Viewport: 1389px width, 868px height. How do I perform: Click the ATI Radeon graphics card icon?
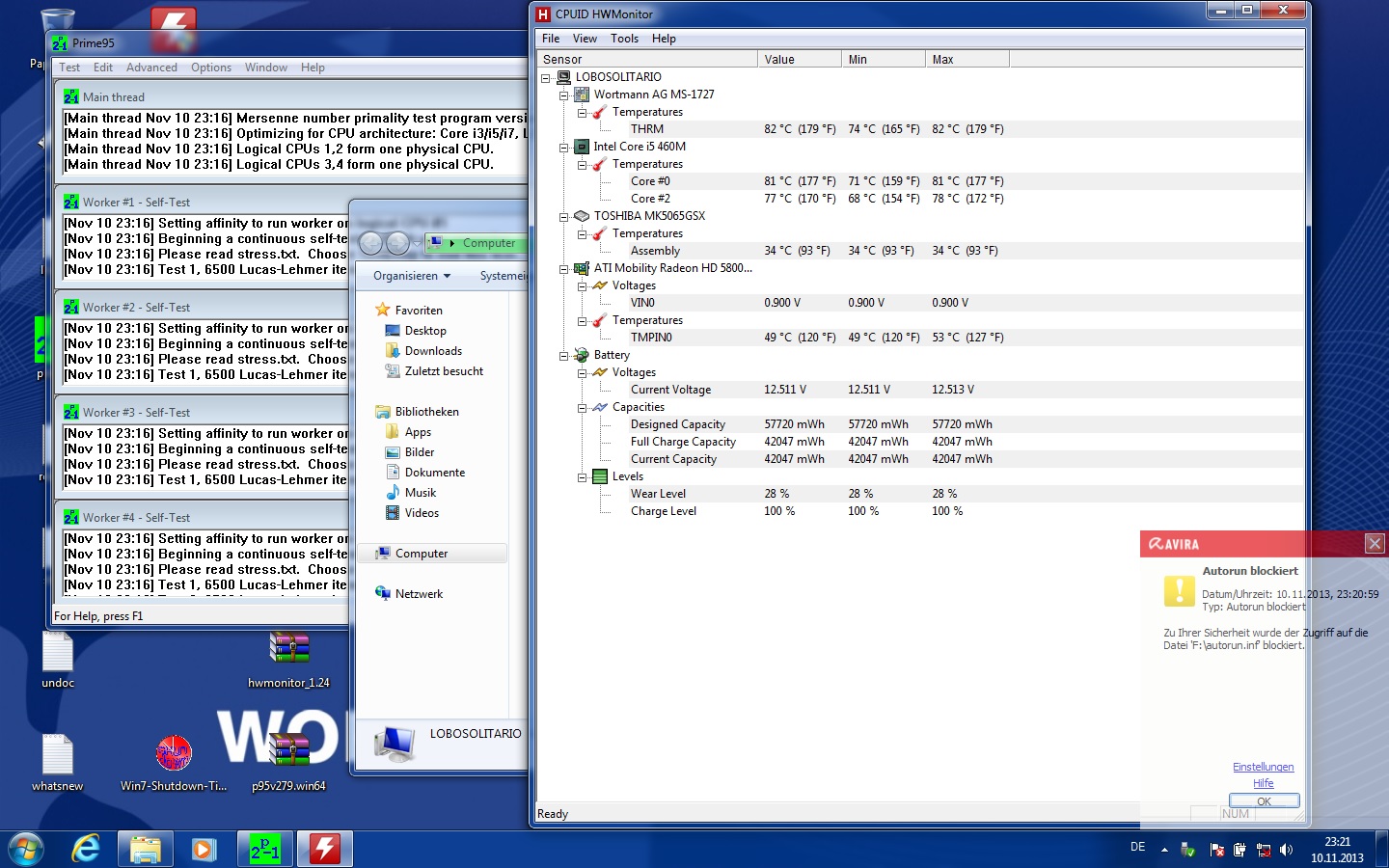[582, 268]
